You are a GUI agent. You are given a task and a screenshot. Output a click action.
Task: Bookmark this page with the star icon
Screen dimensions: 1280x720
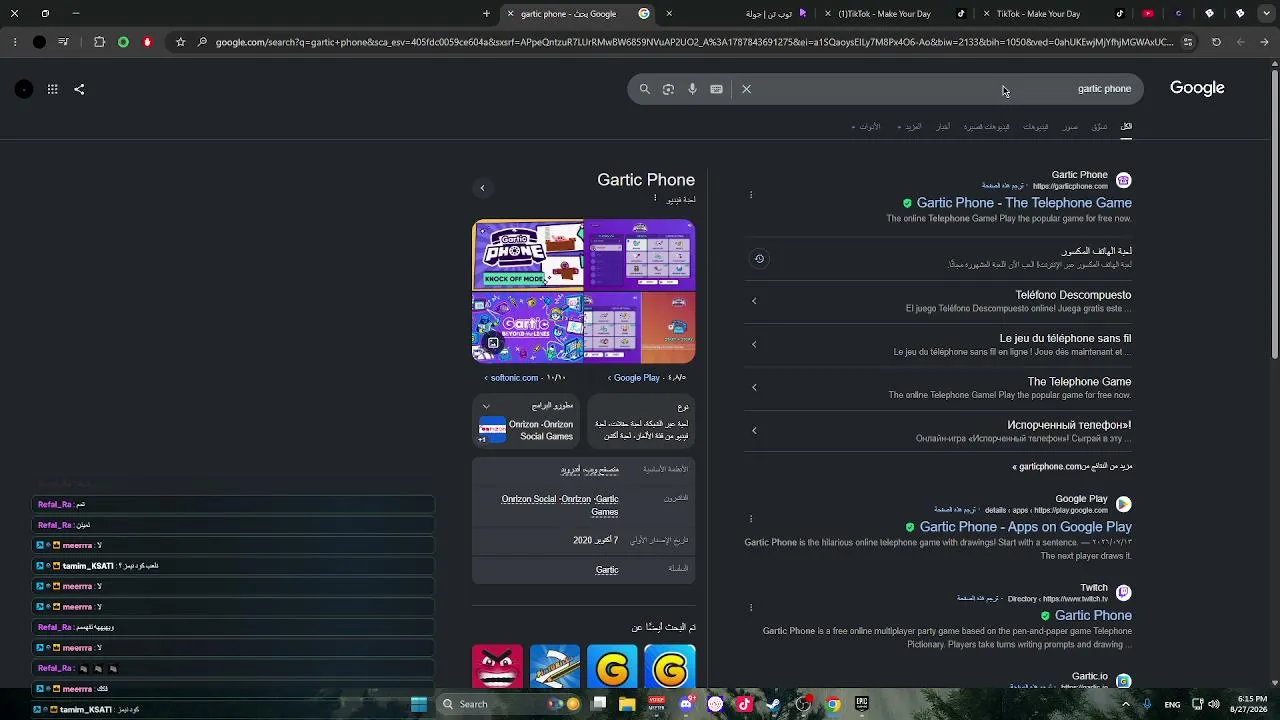click(180, 42)
